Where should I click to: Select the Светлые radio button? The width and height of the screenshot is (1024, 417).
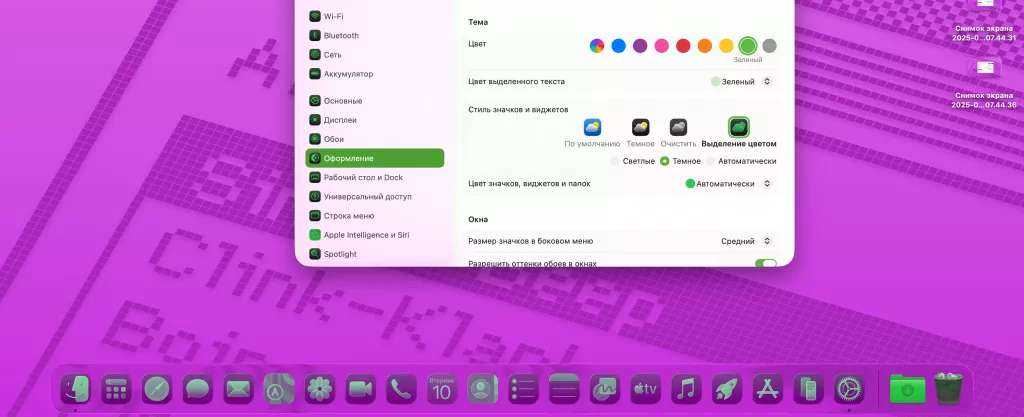coord(615,161)
